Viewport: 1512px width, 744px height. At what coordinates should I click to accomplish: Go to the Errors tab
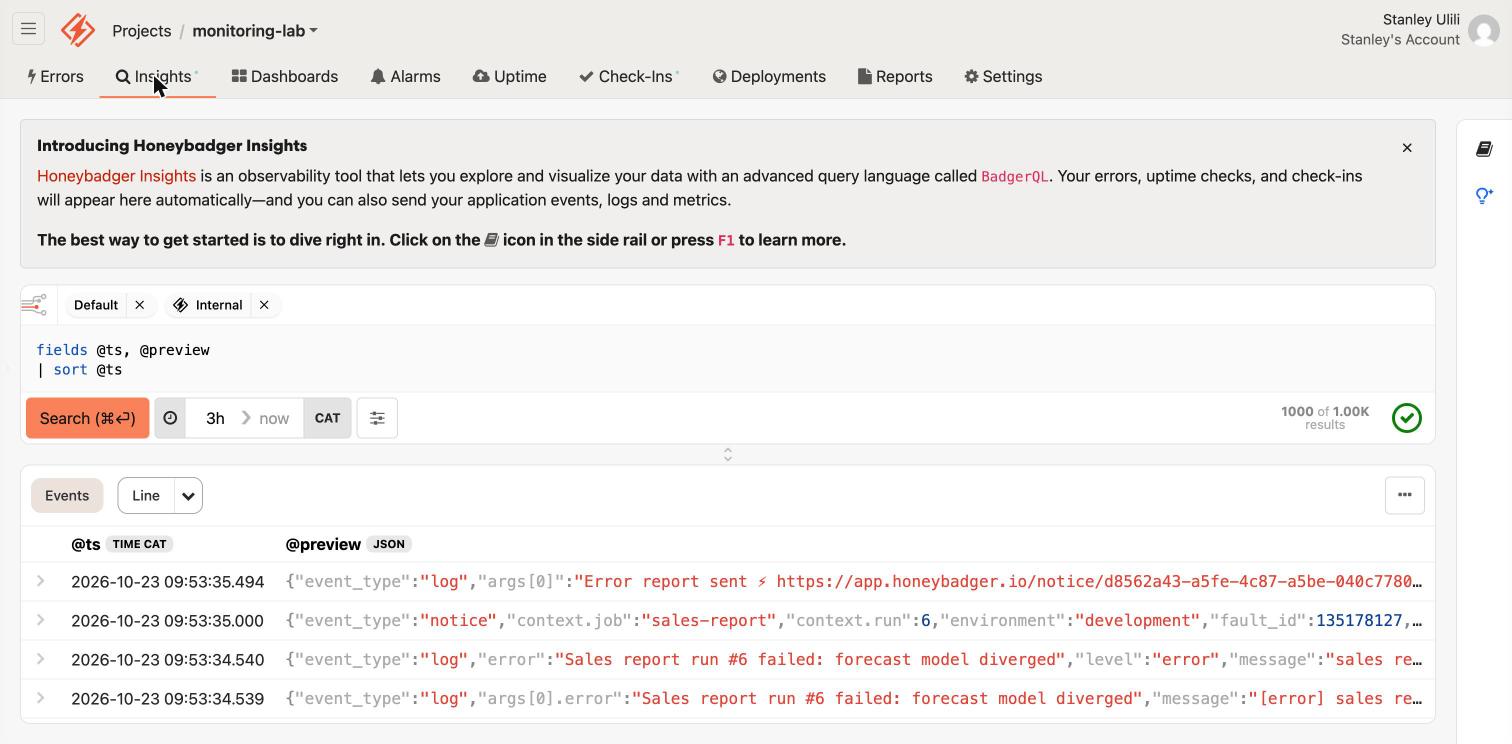click(x=55, y=77)
